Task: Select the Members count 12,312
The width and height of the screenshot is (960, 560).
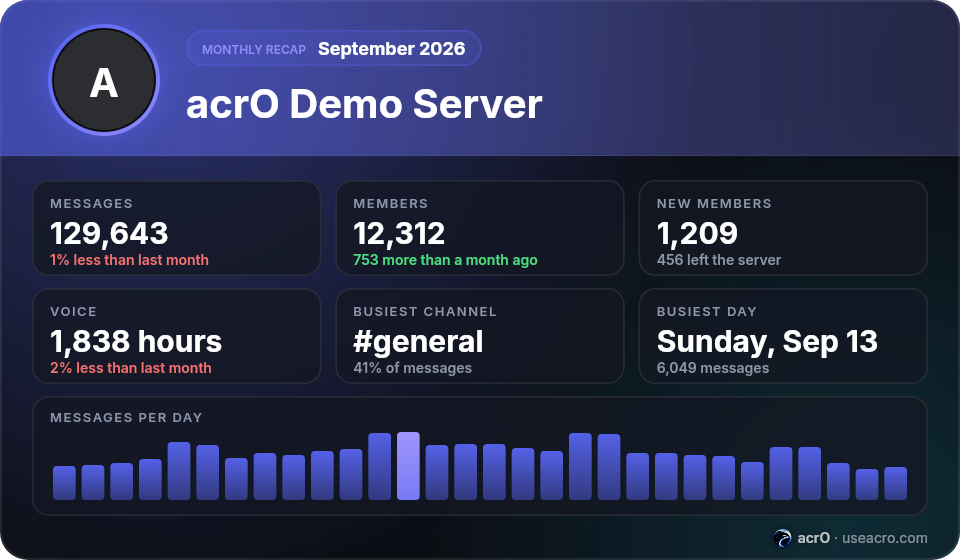Action: point(399,233)
